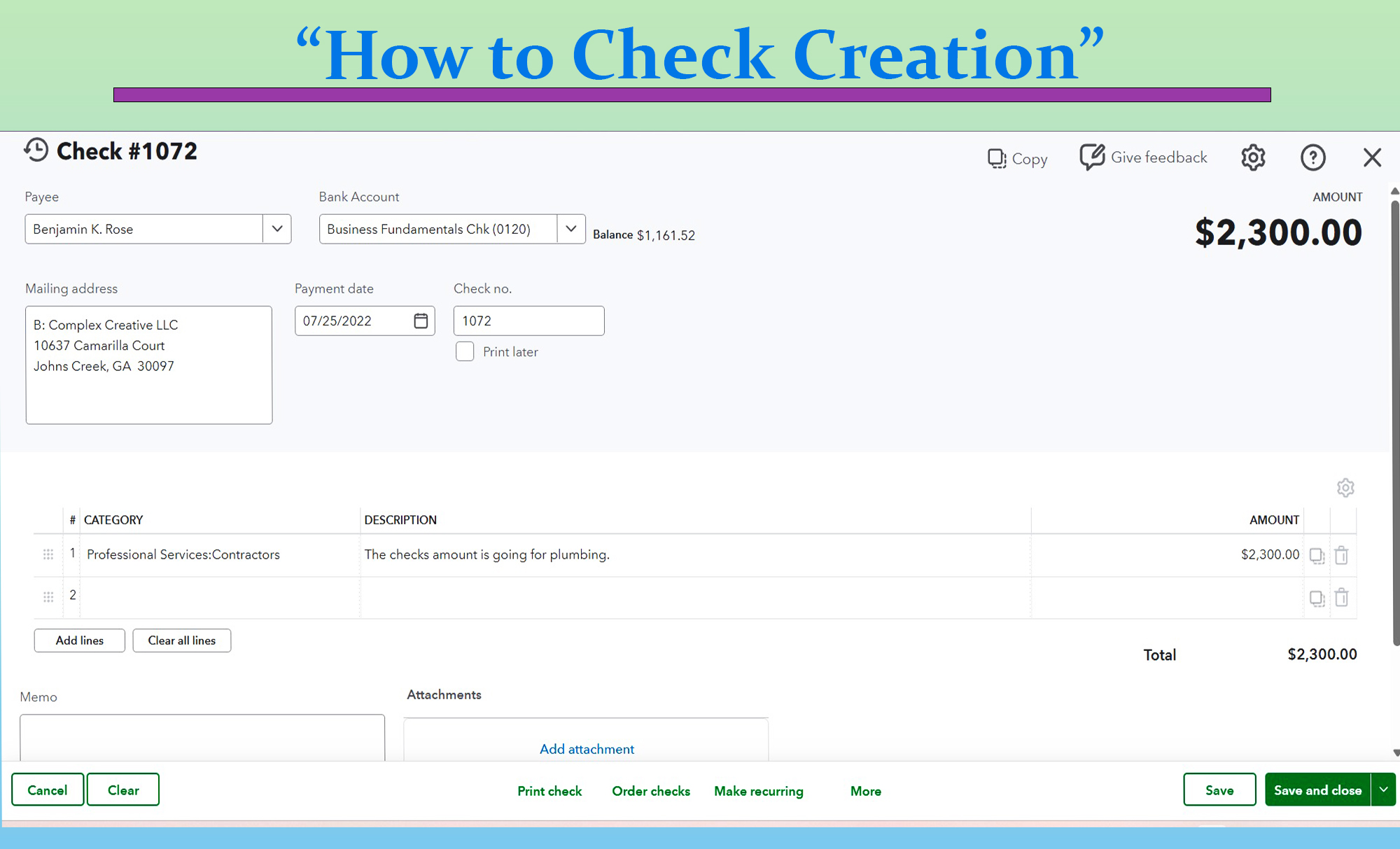Screen dimensions: 1400x849
Task: Expand the Payee dropdown
Action: click(x=277, y=229)
